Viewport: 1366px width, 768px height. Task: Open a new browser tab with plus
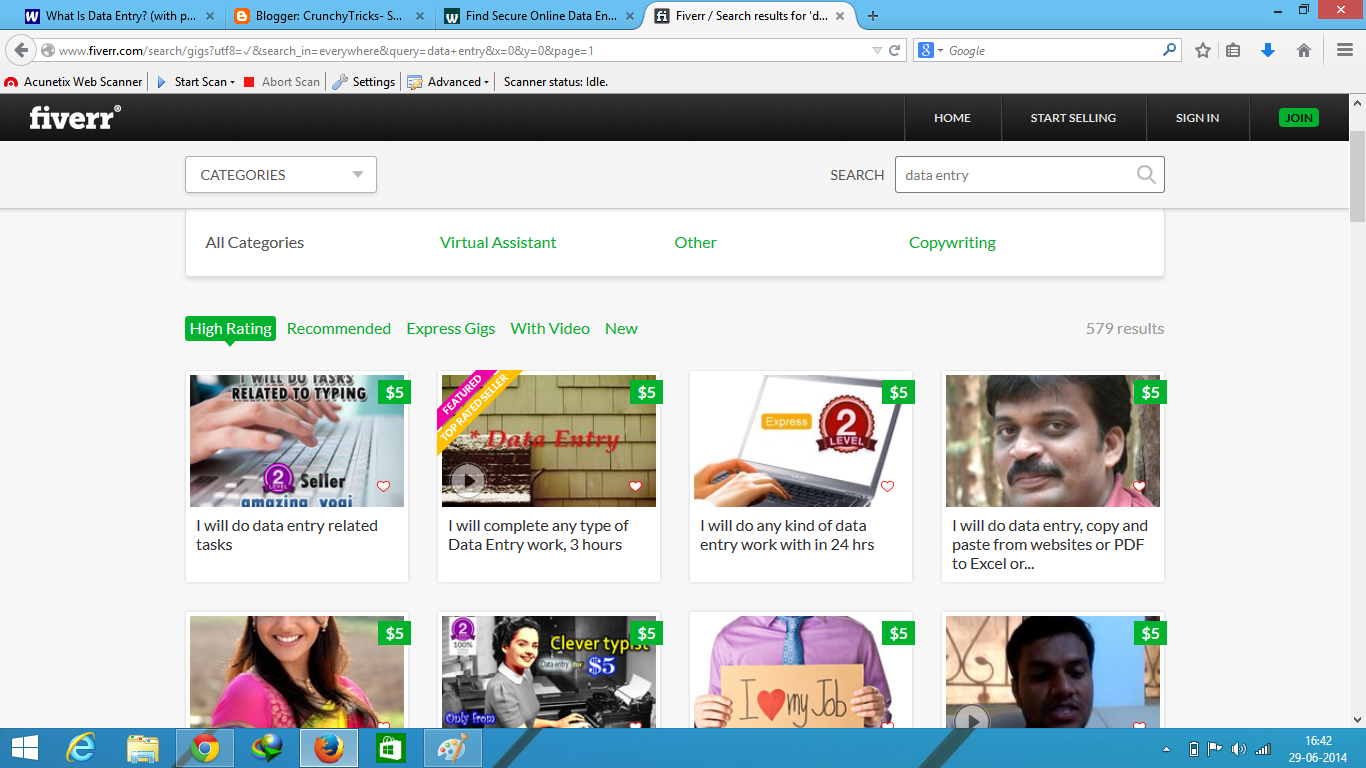click(873, 16)
